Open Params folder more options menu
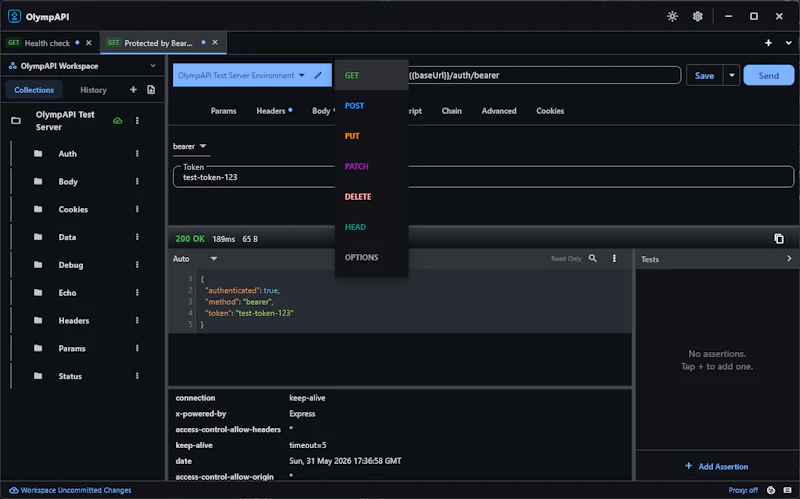 click(x=137, y=348)
